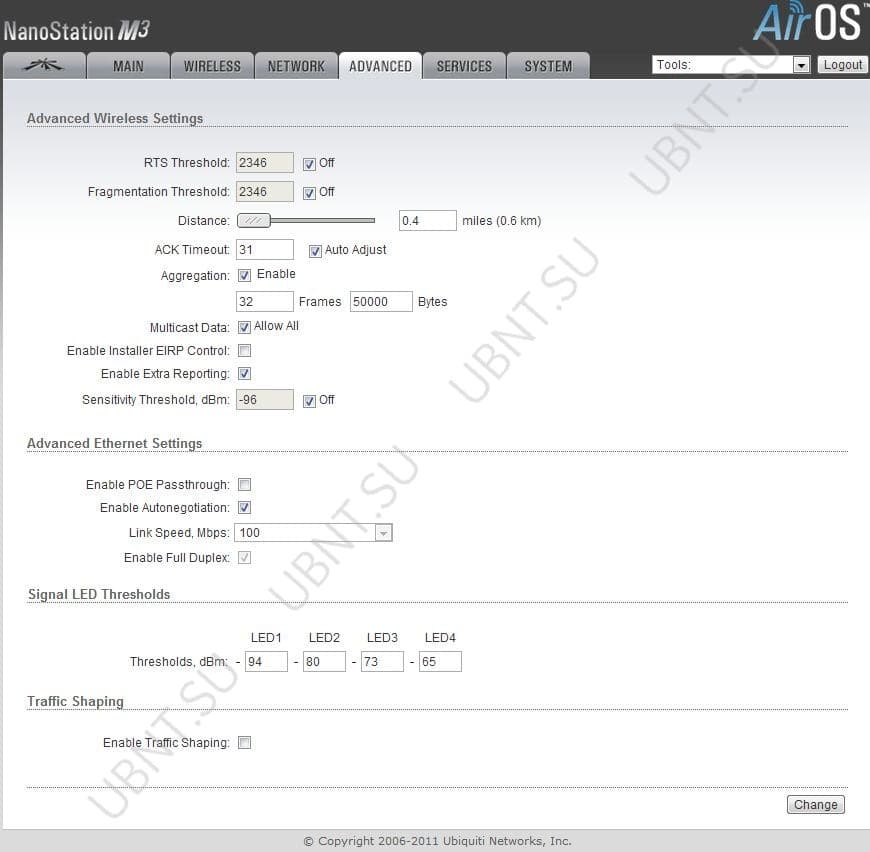
Task: Open the WIRELESS tab
Action: pos(212,66)
